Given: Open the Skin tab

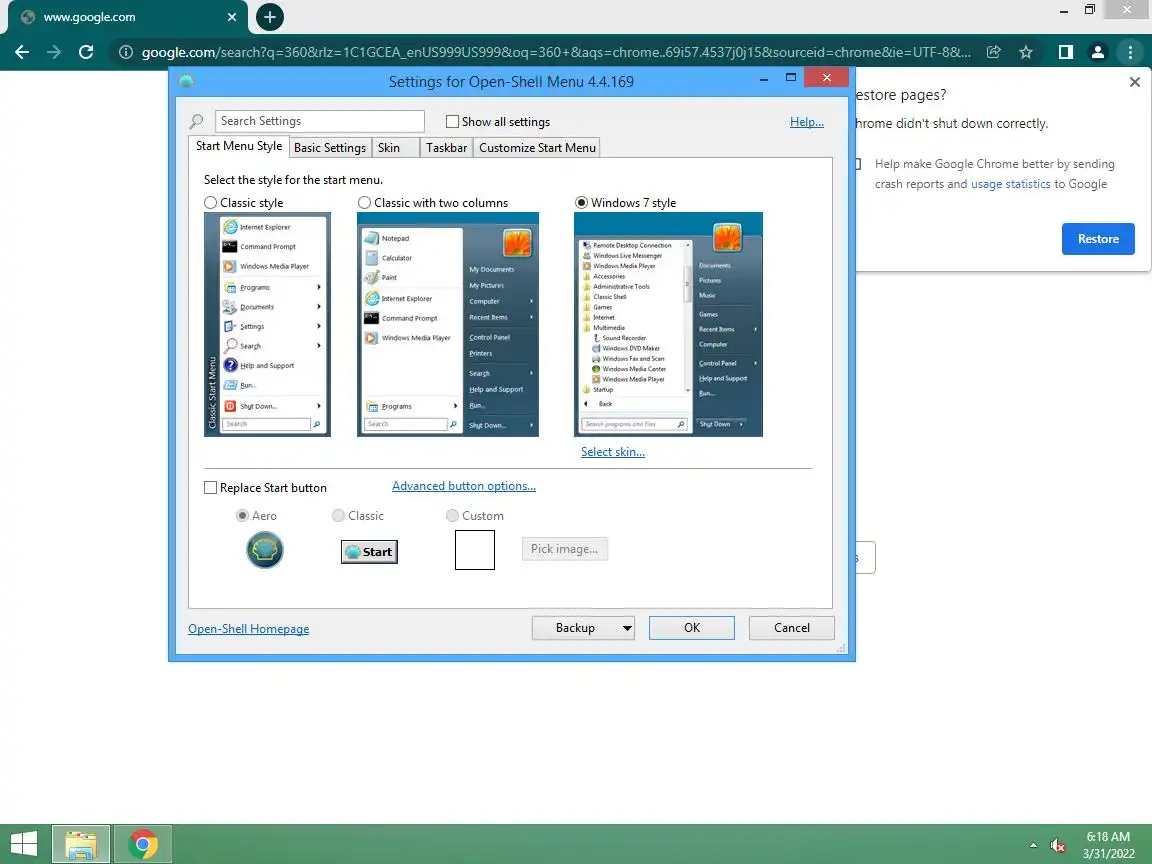Looking at the screenshot, I should (x=396, y=148).
